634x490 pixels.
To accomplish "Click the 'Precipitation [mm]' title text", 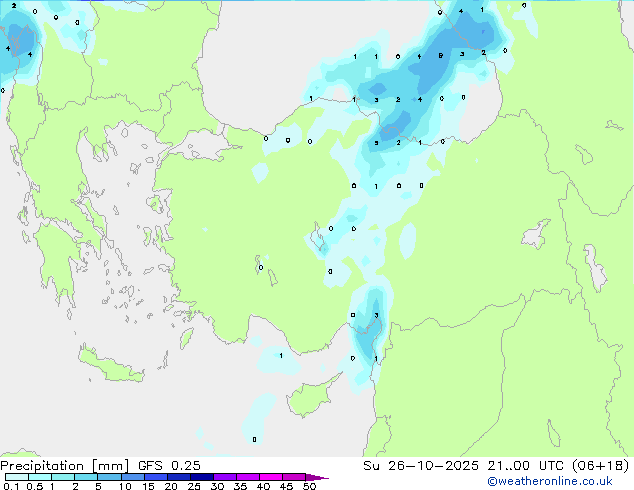I will 65,466.
